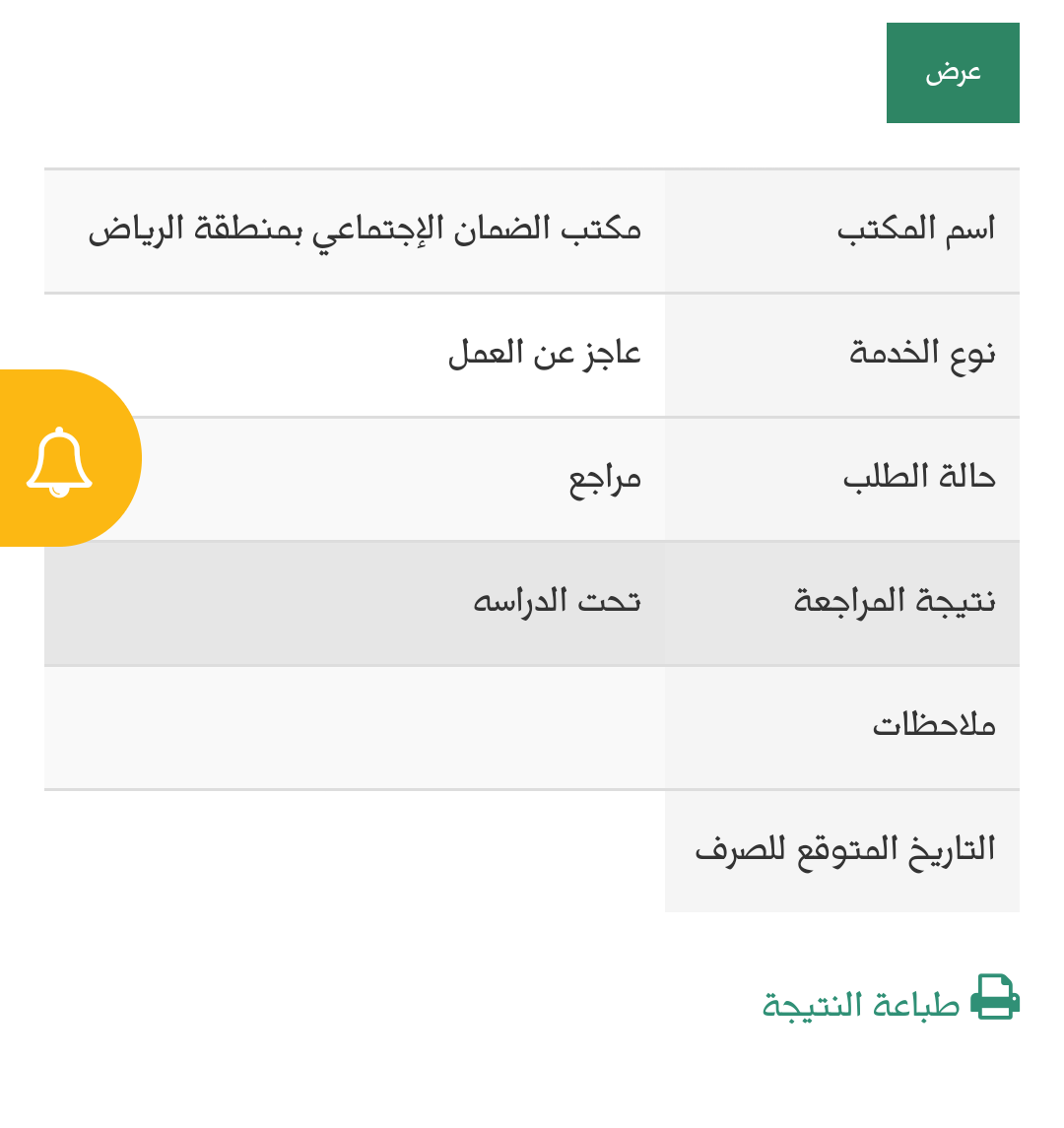This screenshot has height=1128, width=1064.
Task: Select the highlighted review result row
Action: 532,604
